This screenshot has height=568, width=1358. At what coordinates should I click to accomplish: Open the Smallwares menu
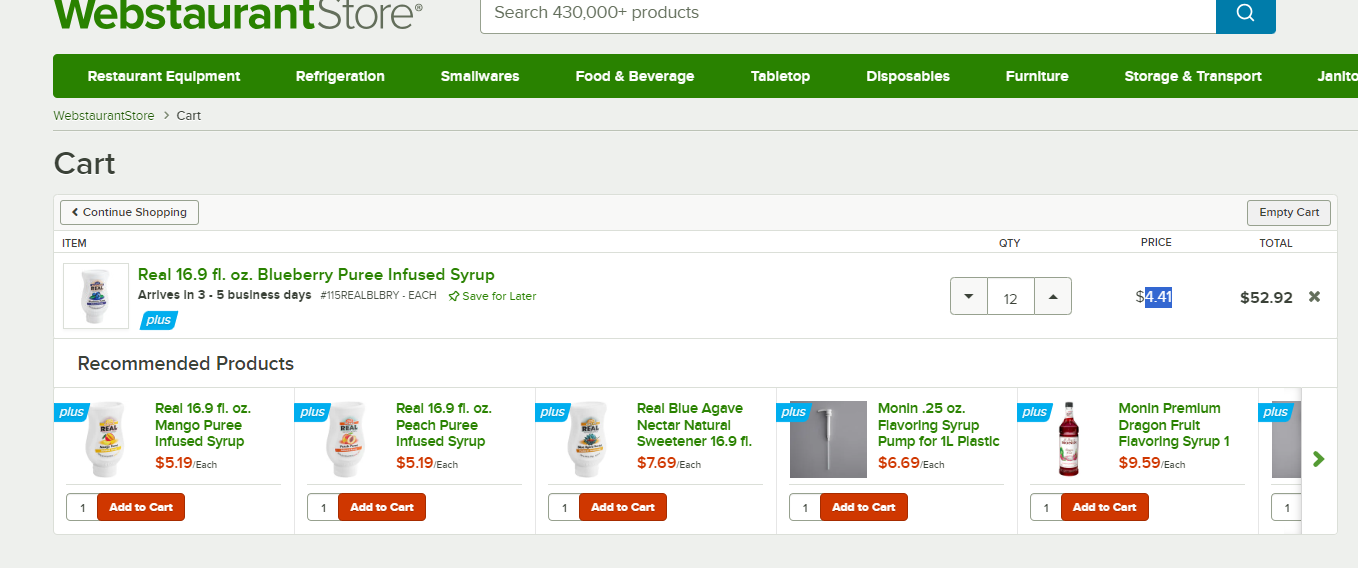(x=480, y=76)
